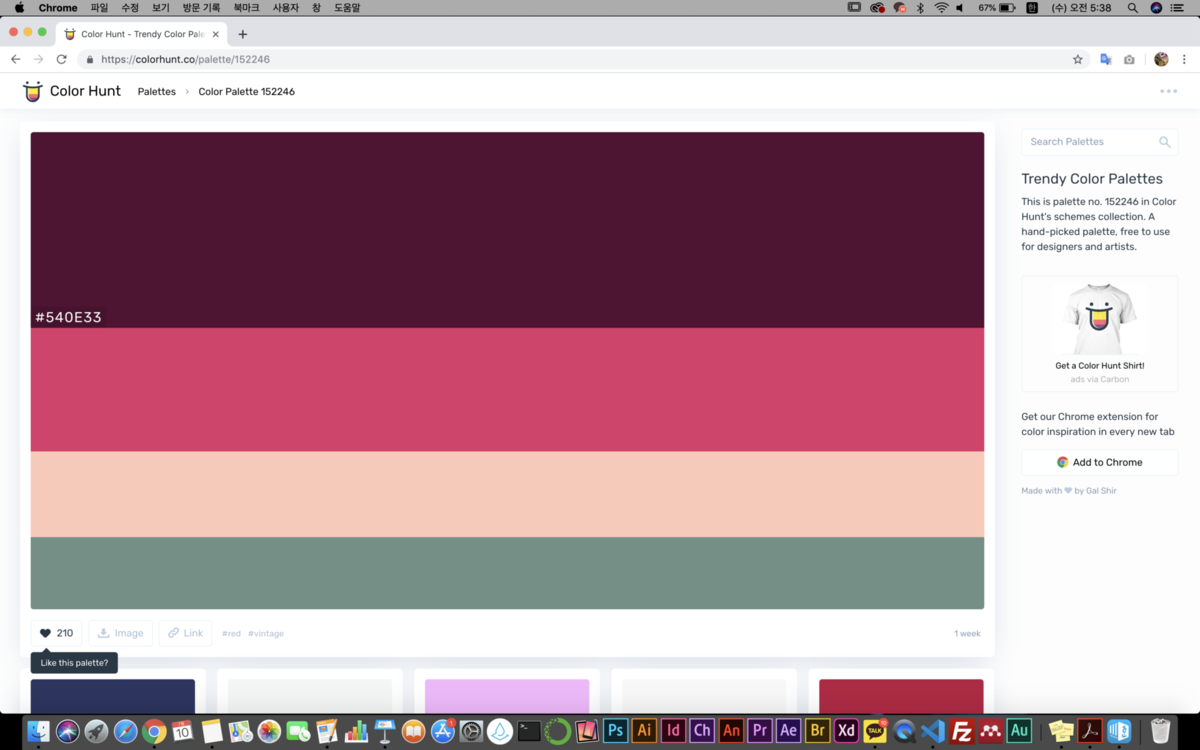Click the magnifier icon in Search Palettes box

(x=1164, y=141)
